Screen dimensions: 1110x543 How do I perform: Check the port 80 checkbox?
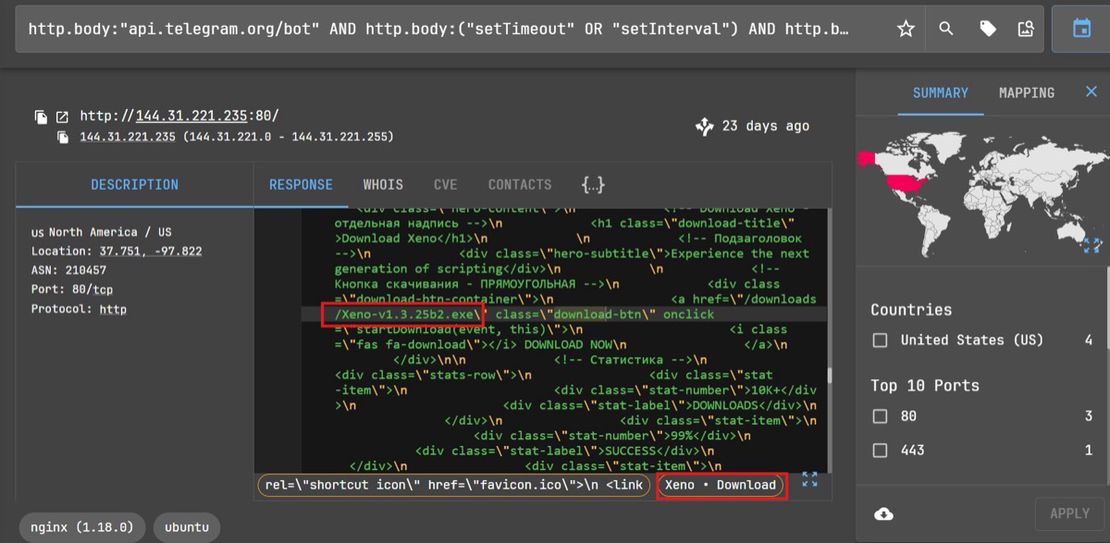pos(880,416)
